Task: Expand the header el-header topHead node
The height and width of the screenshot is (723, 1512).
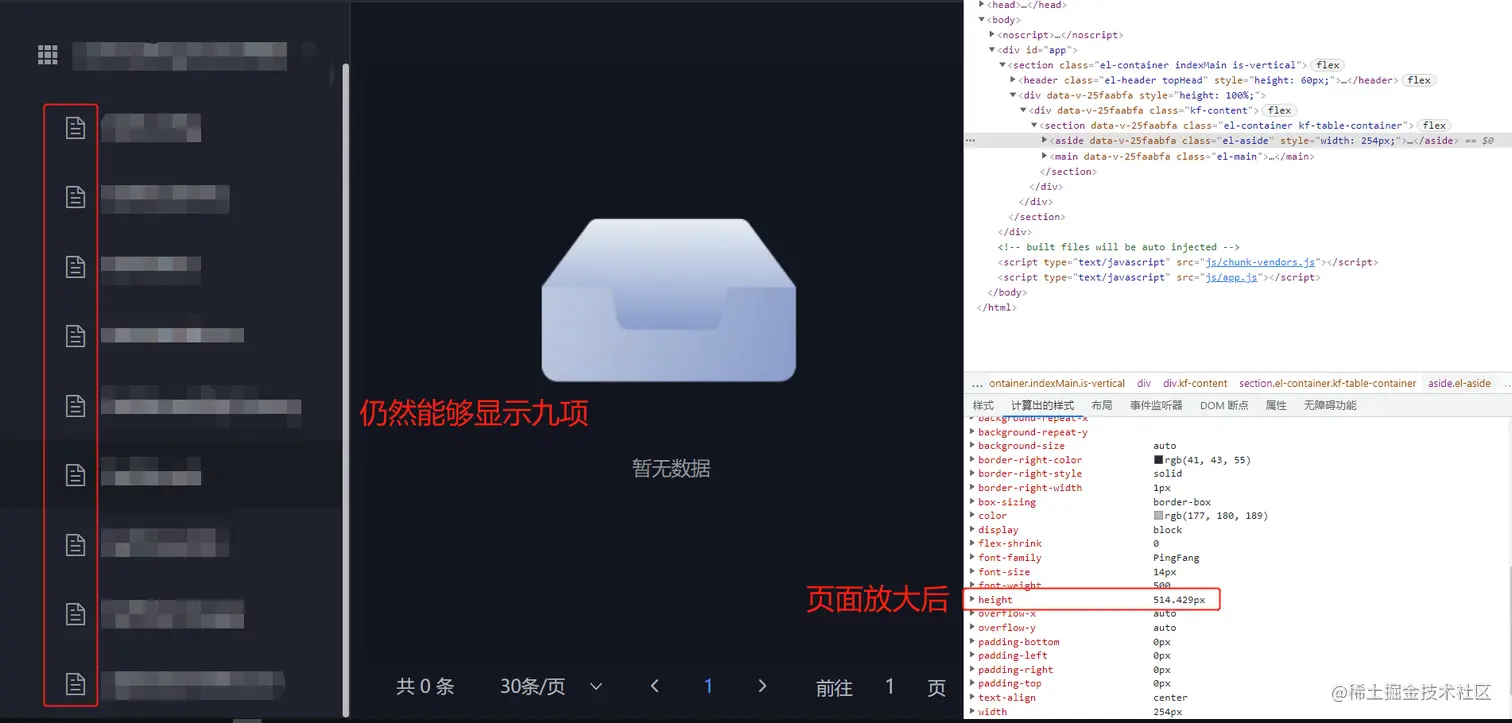Action: click(x=1013, y=80)
